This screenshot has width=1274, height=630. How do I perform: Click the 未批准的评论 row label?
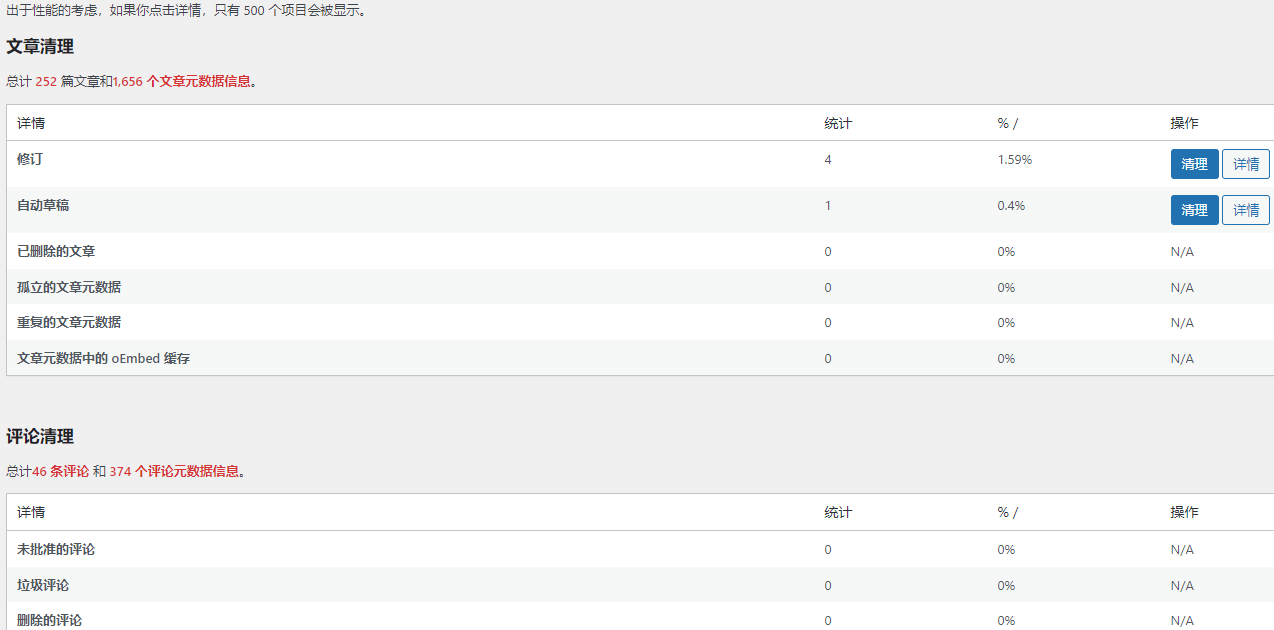pyautogui.click(x=56, y=549)
